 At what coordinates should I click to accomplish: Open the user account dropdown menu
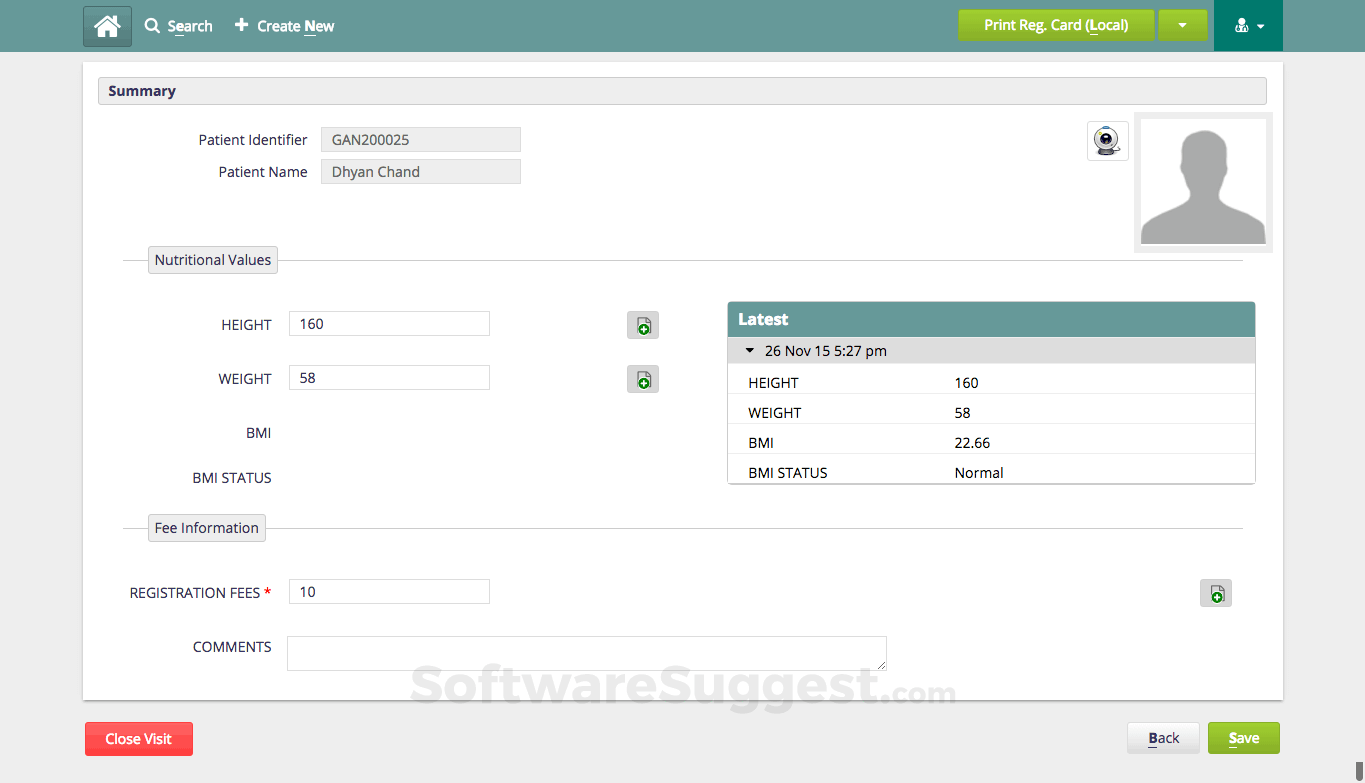point(1248,26)
